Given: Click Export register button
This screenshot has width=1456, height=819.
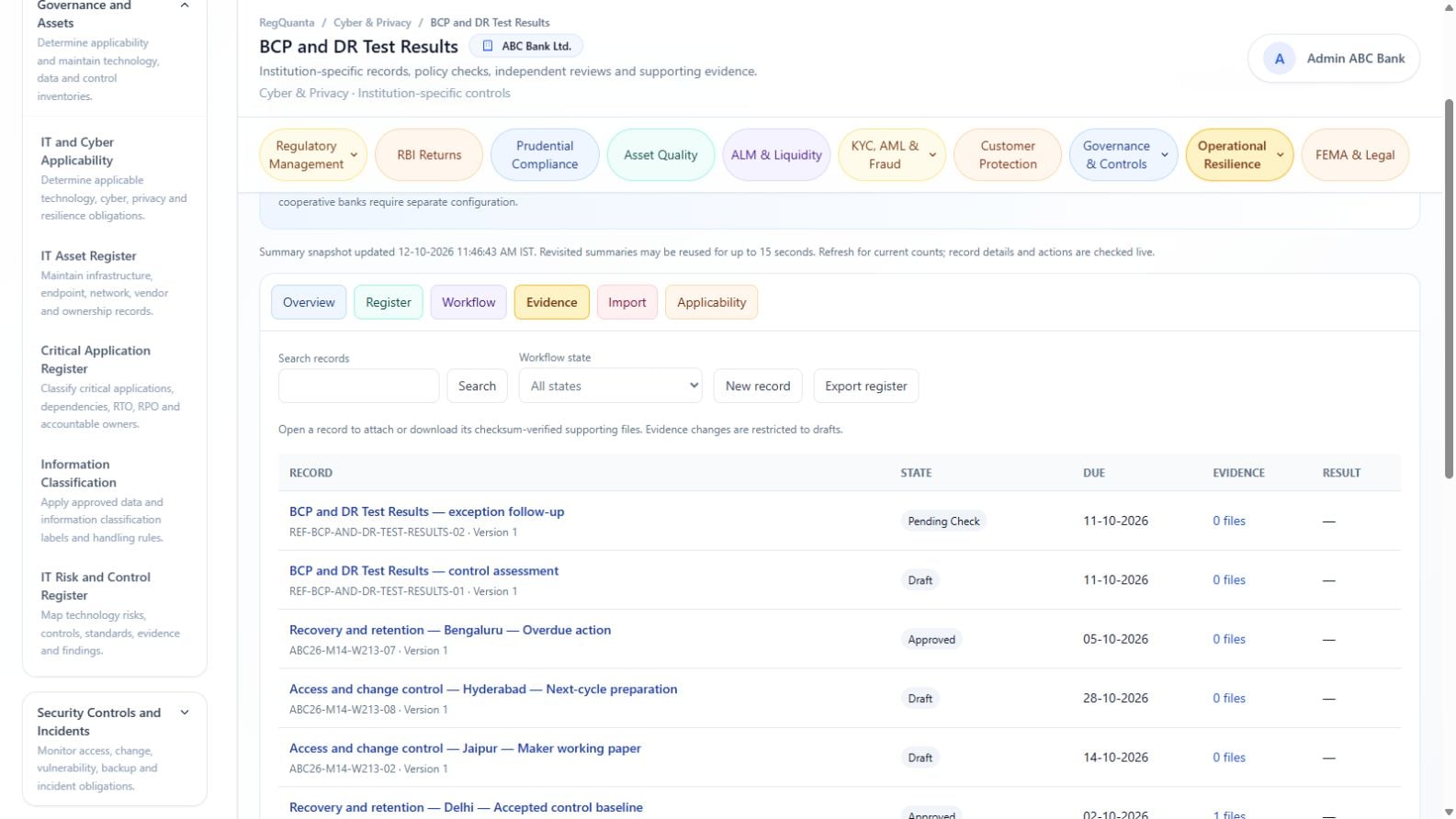Looking at the screenshot, I should tap(866, 387).
